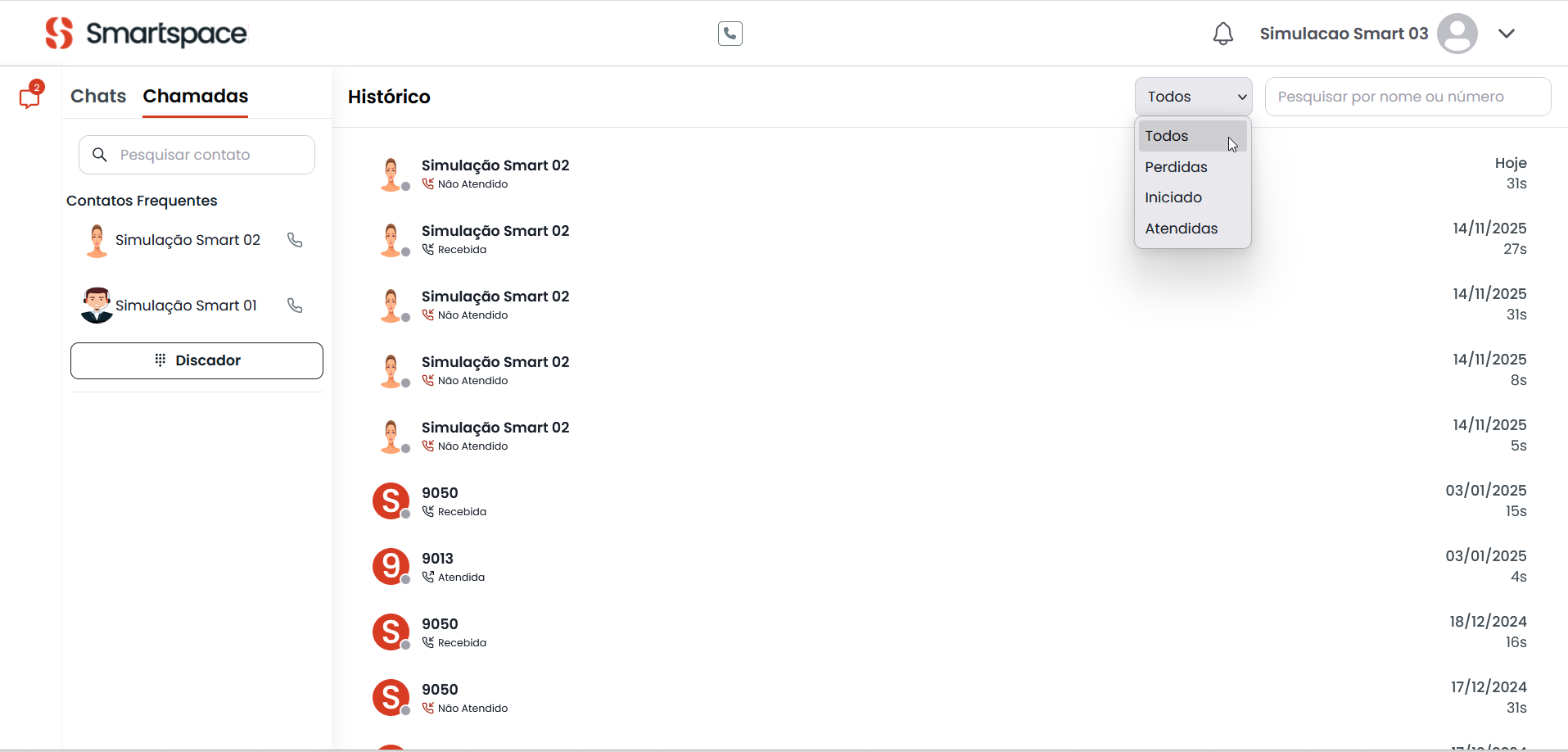Select the Chamadas tab
The image size is (1568, 752).
[x=195, y=96]
